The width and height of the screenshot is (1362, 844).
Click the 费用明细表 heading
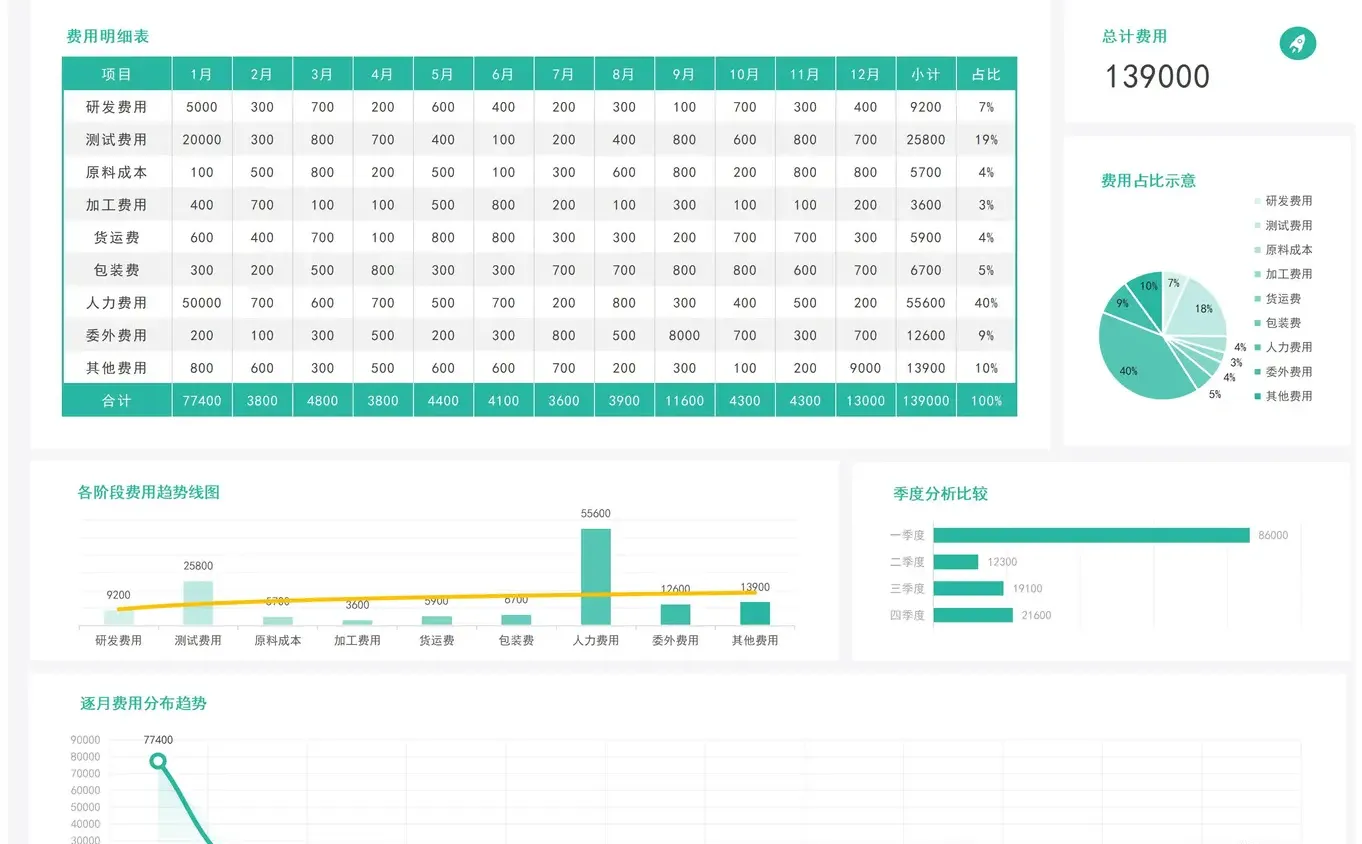pyautogui.click(x=108, y=37)
